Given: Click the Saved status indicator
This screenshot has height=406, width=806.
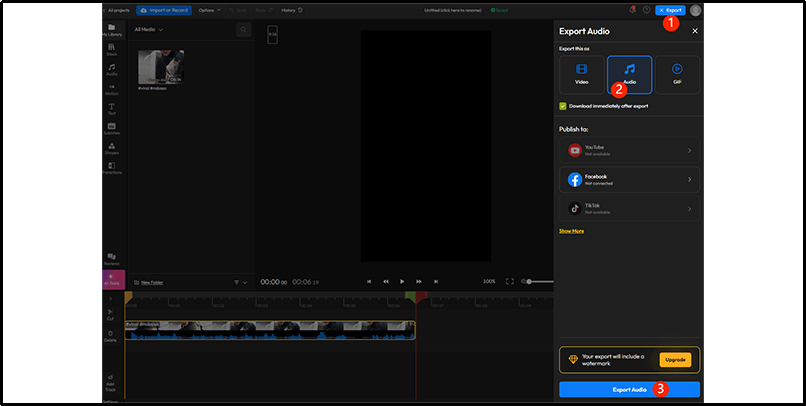Looking at the screenshot, I should 500,10.
